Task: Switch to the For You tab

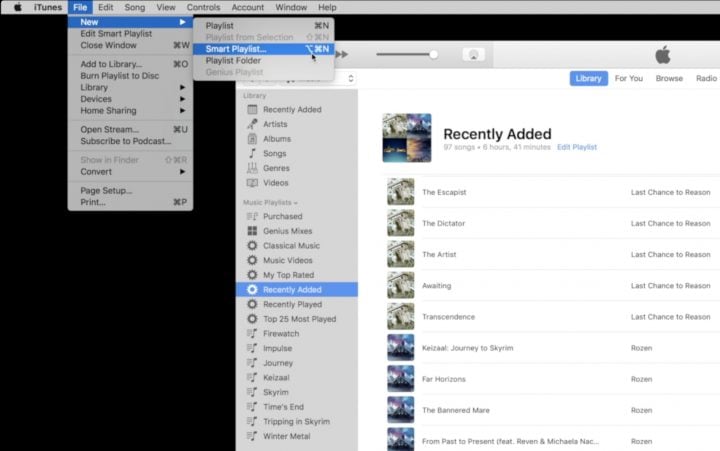Action: (629, 79)
